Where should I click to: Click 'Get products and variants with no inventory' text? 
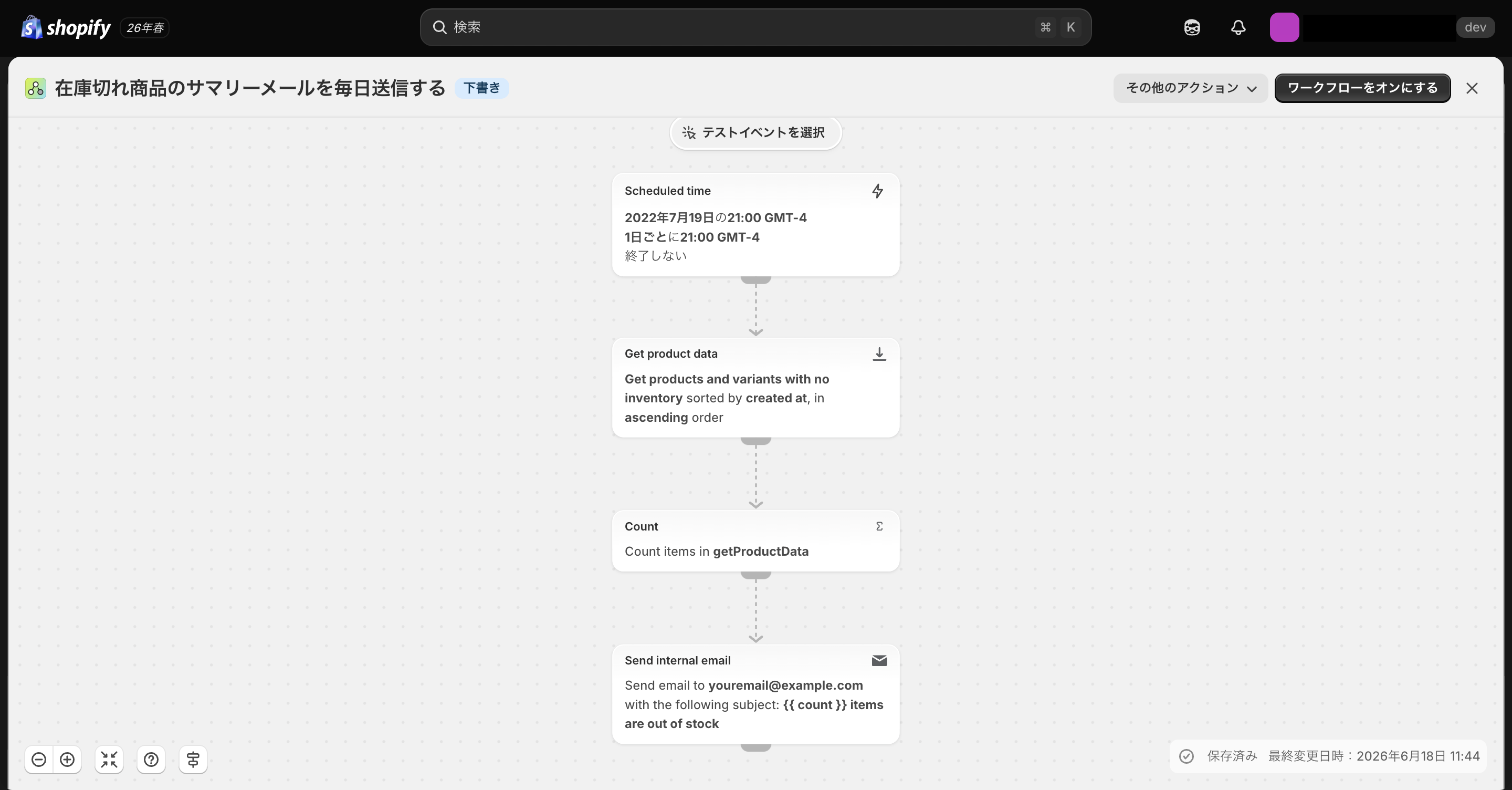727,388
